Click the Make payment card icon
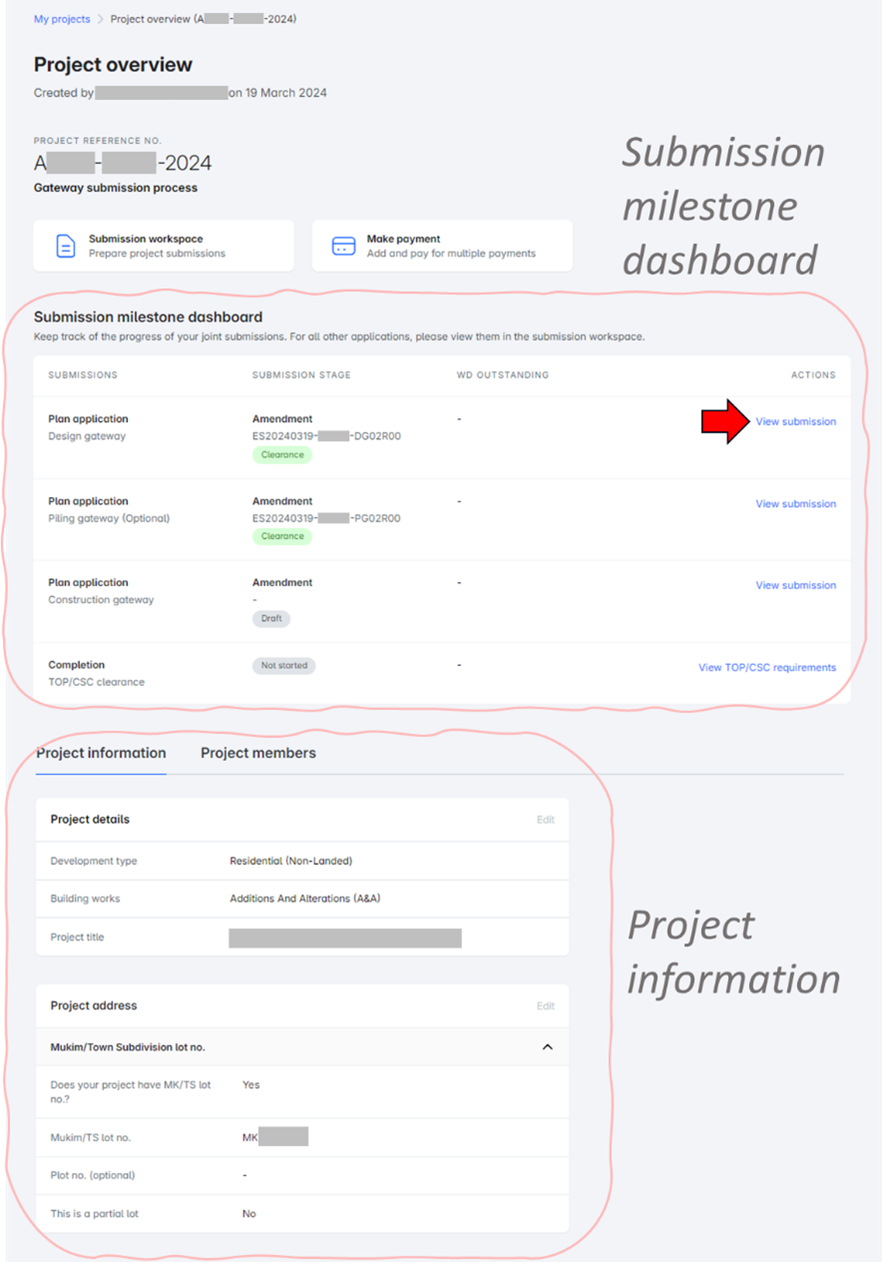This screenshot has width=887, height=1262. click(343, 245)
